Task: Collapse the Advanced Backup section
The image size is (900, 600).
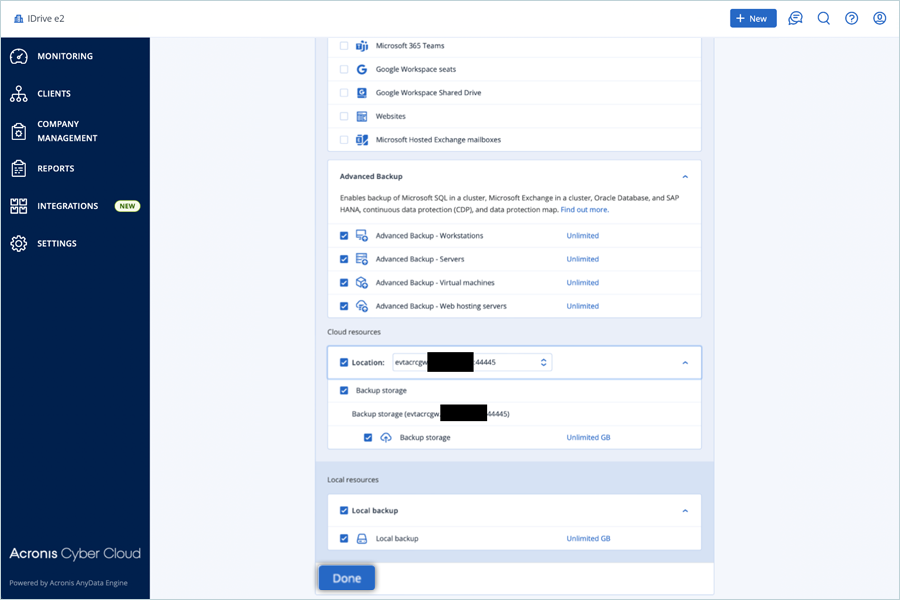Action: (x=685, y=176)
